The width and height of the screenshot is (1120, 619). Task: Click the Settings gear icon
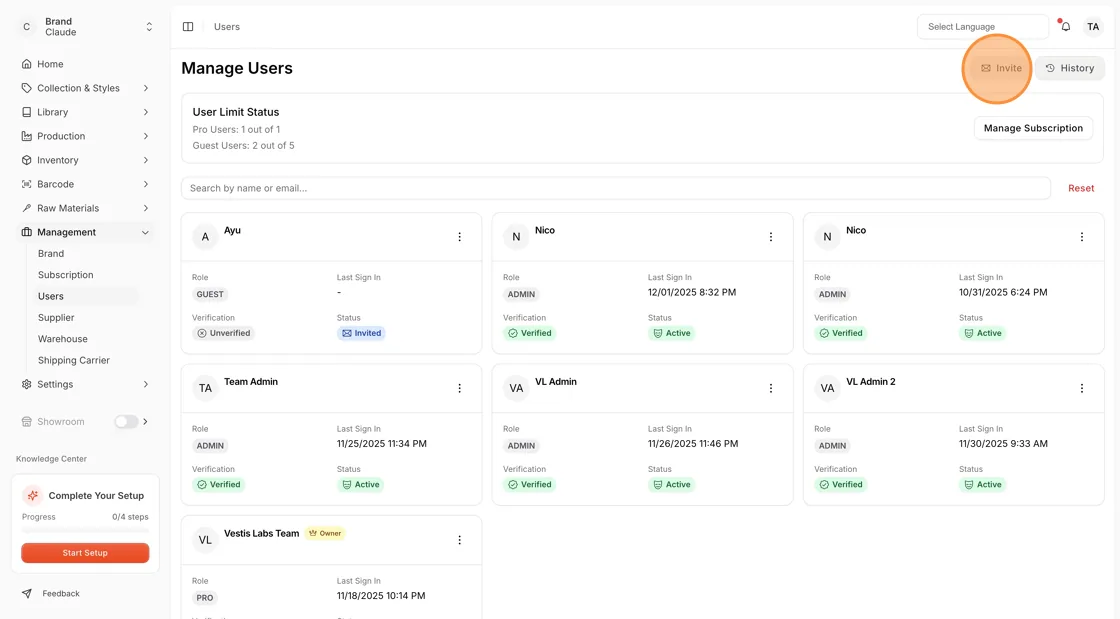coord(26,384)
